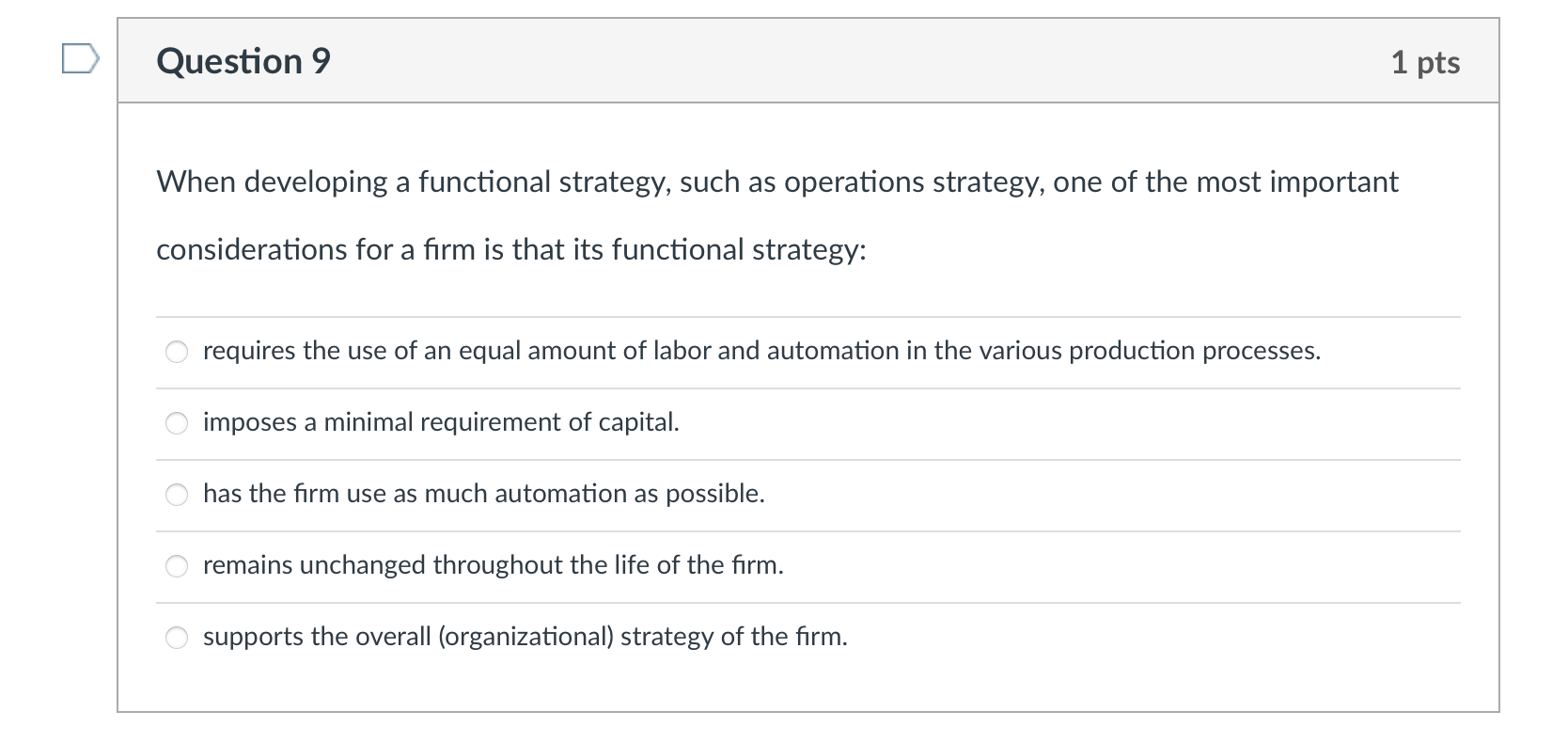Select 'remains unchanged throughout the life of the firm'

pyautogui.click(x=177, y=565)
